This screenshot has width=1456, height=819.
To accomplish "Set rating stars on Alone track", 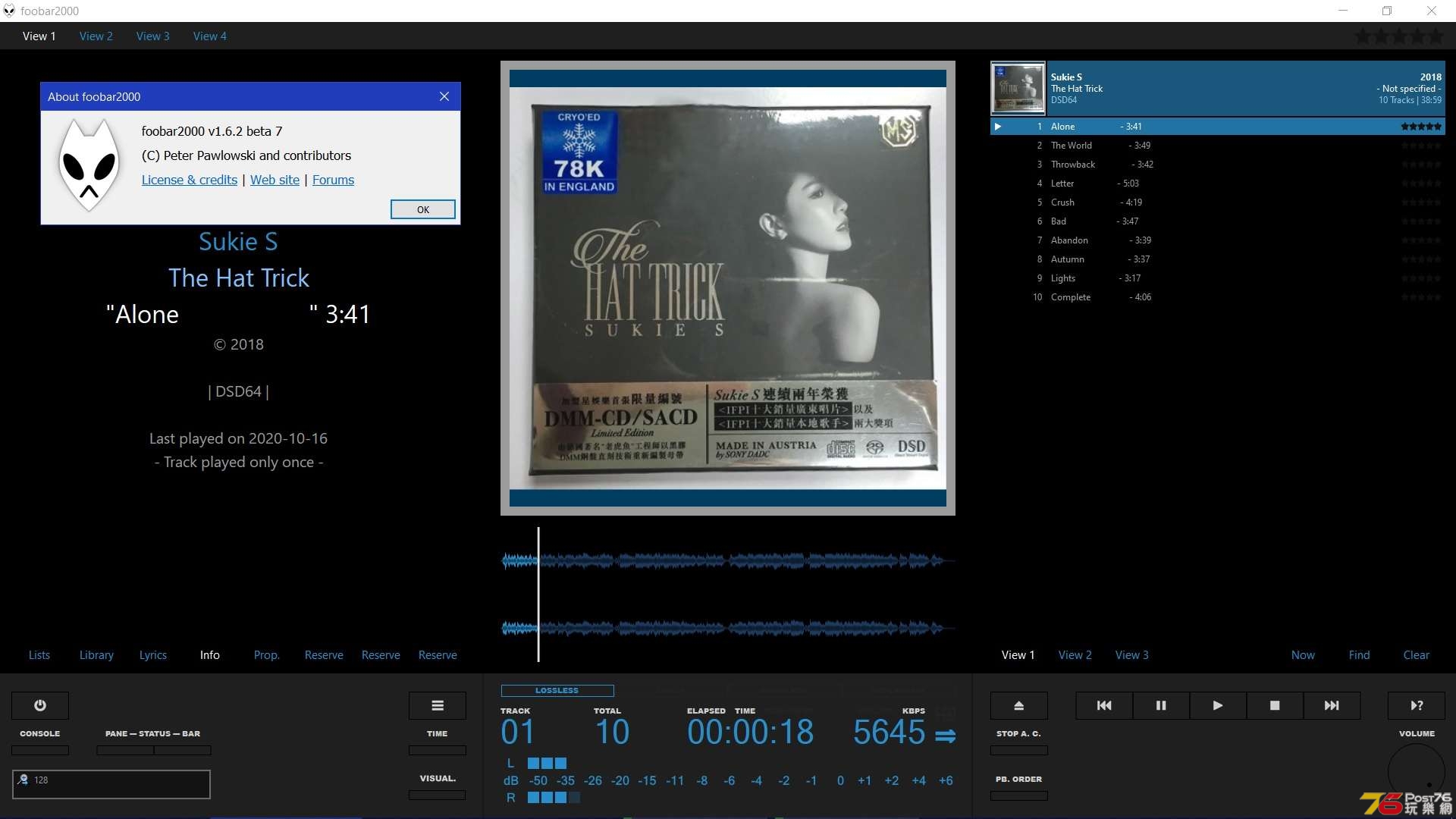I will pos(1421,127).
